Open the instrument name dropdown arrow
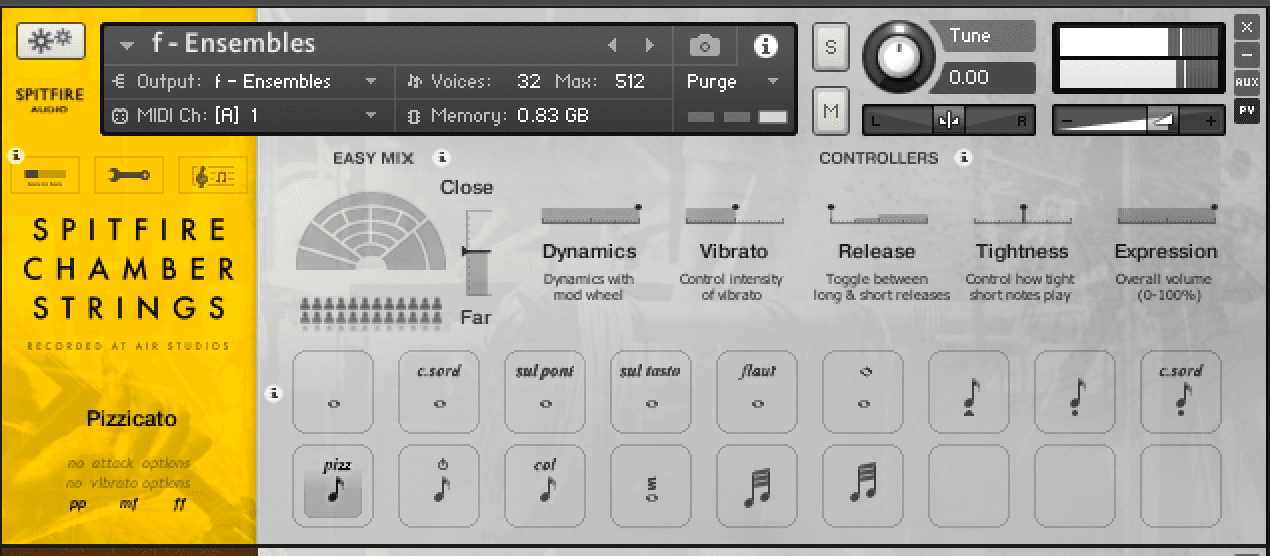This screenshot has height=556, width=1270. (126, 45)
